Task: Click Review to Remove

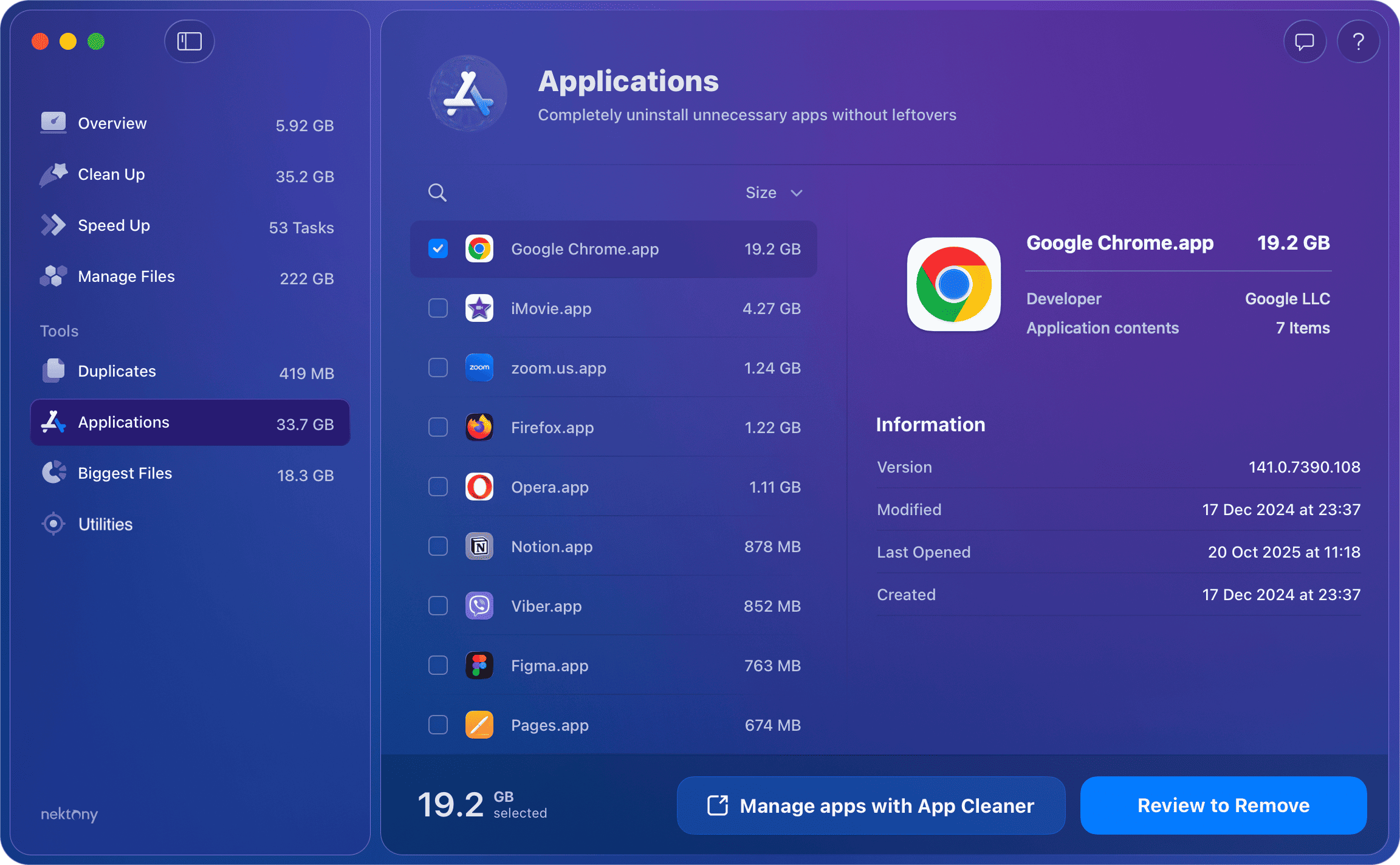Action: point(1223,805)
